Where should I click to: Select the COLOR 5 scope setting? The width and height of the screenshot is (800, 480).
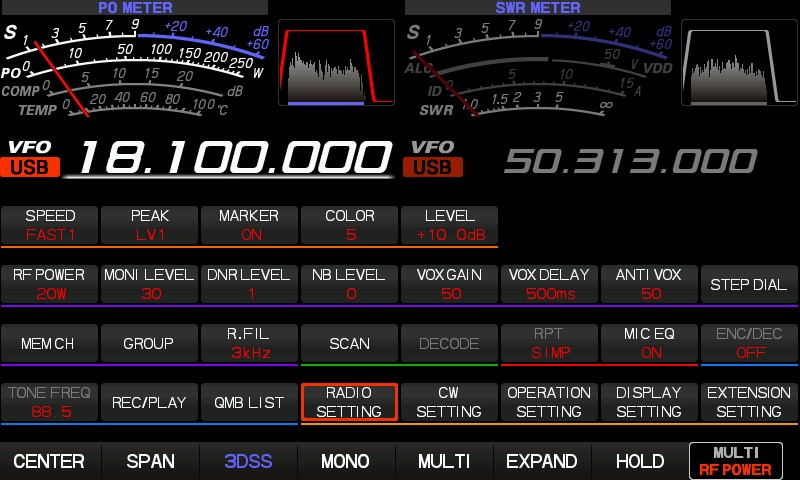[349, 225]
